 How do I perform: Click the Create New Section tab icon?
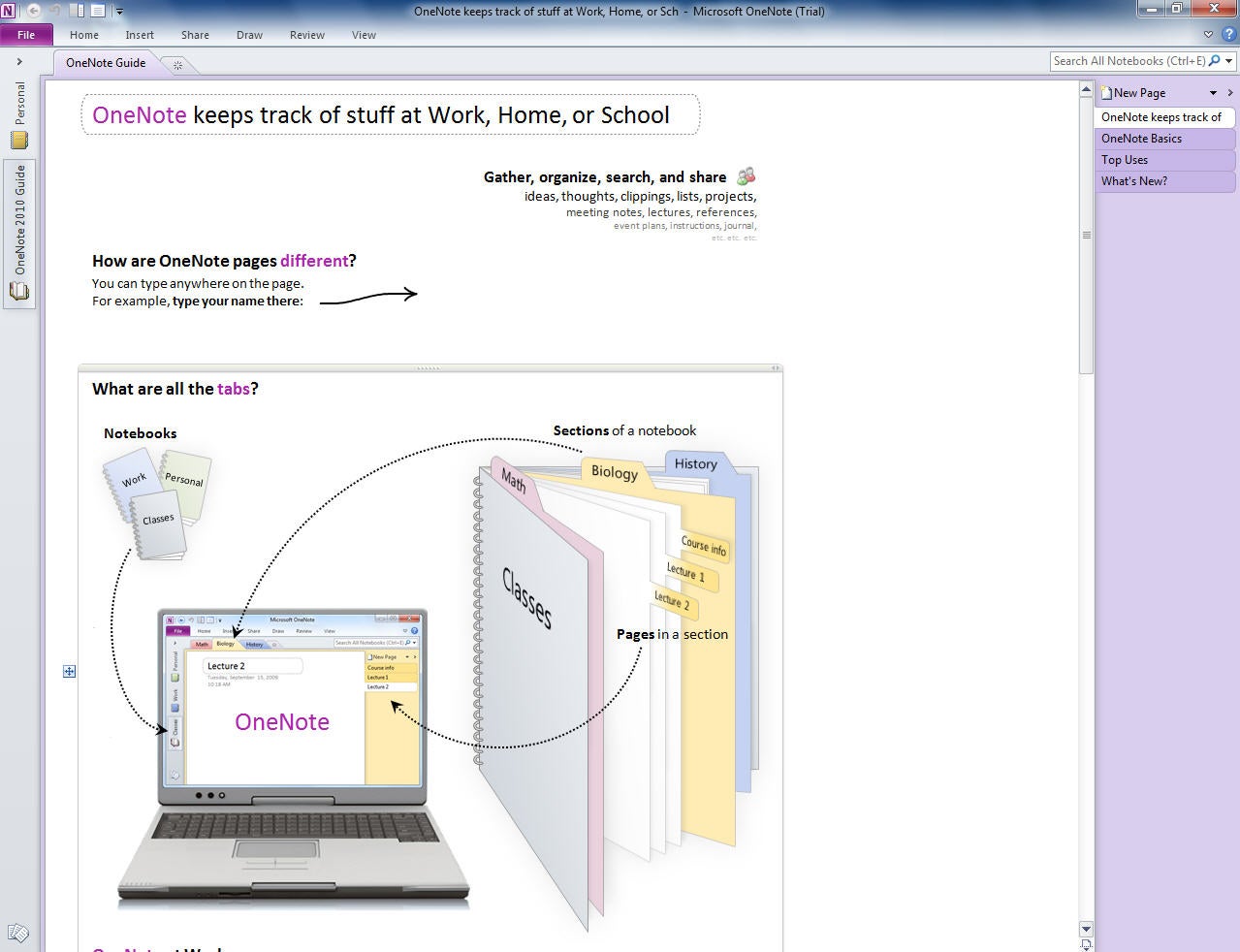point(177,65)
